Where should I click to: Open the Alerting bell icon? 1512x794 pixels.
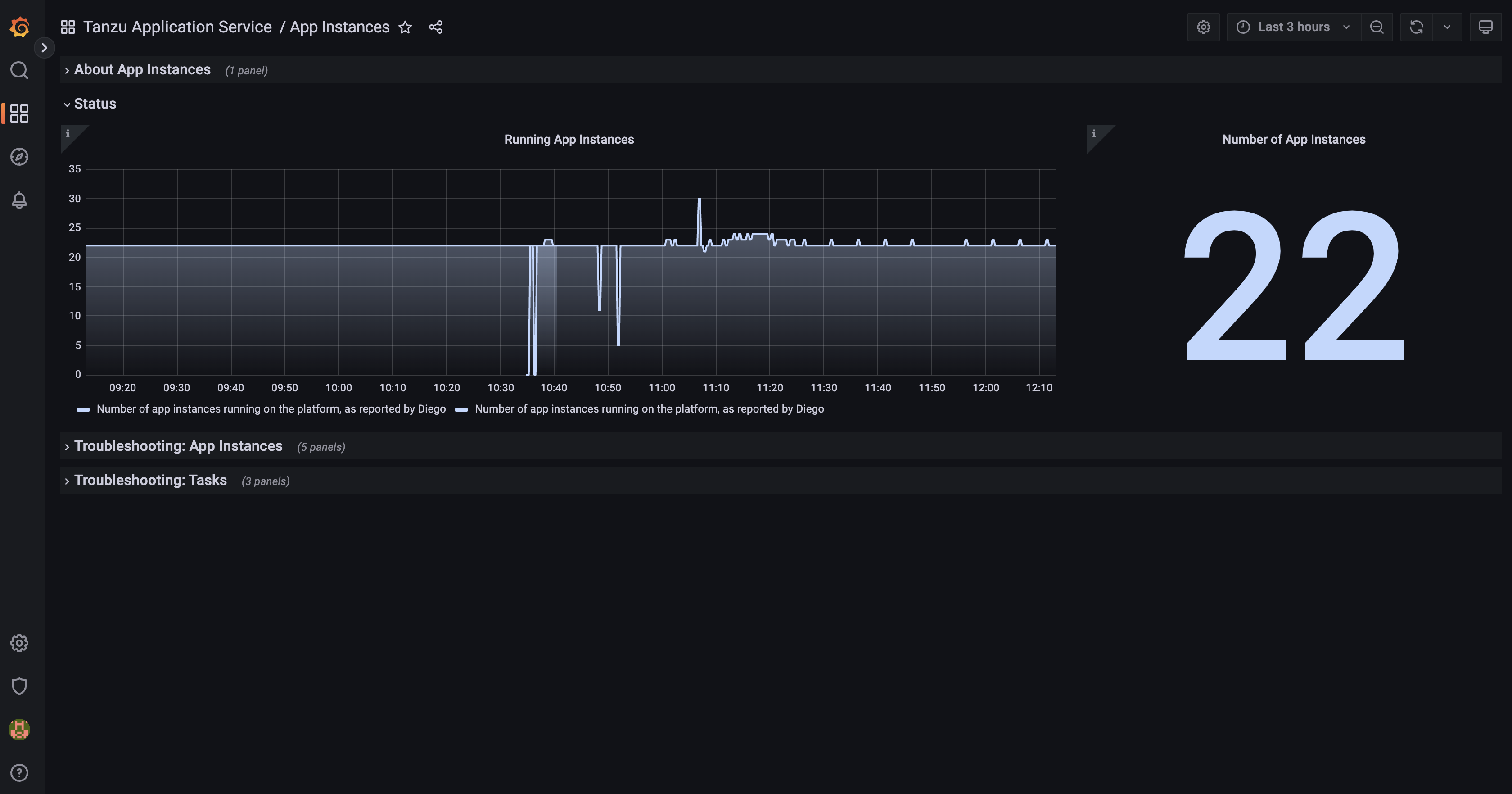[x=19, y=200]
